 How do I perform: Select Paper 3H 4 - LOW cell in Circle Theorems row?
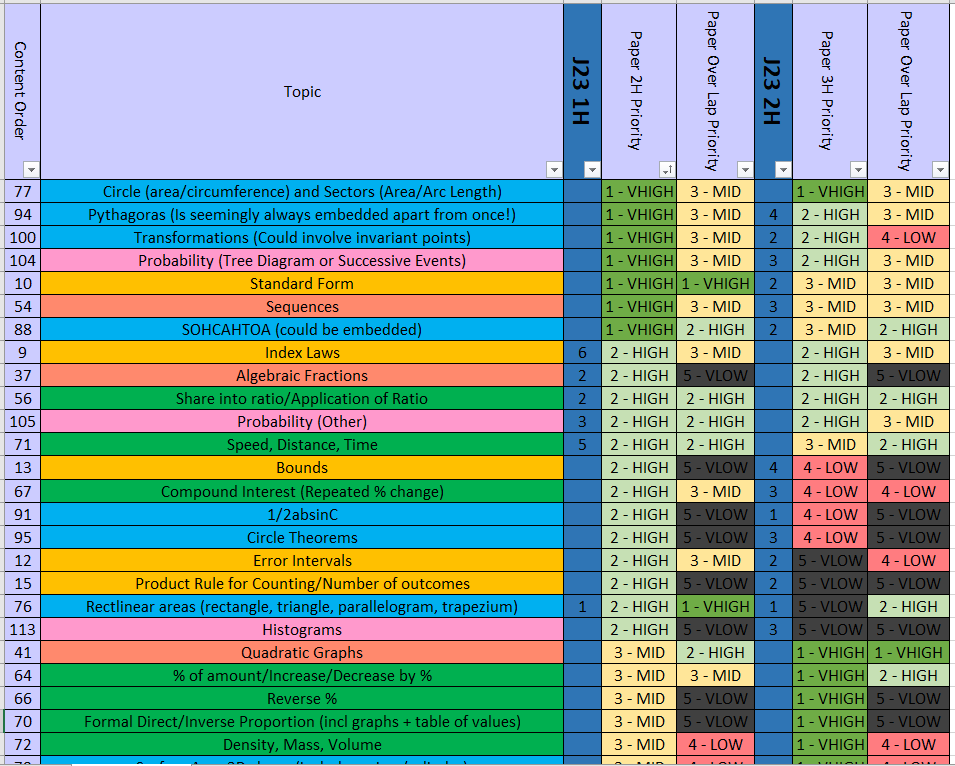[x=830, y=538]
